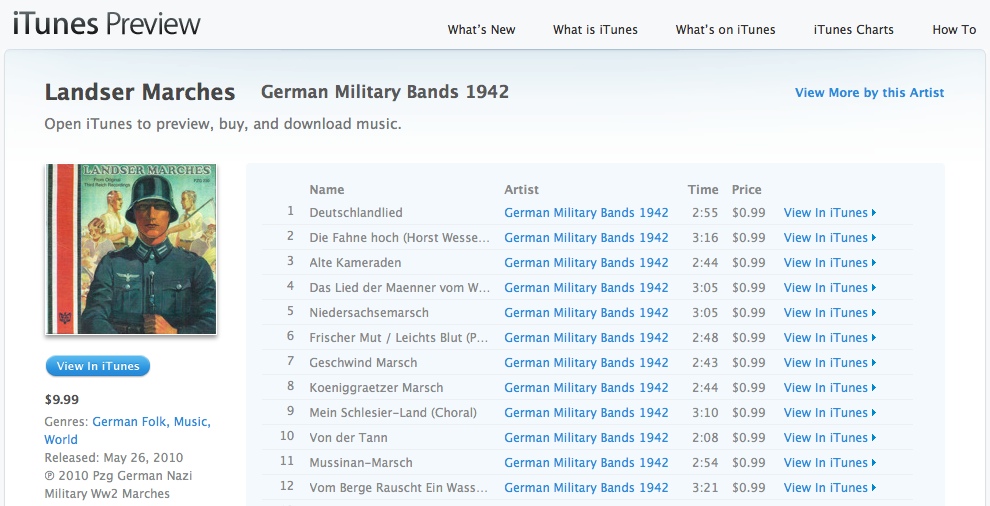View Niedersachsemarsch in iTunes
This screenshot has width=990, height=506.
pyautogui.click(x=830, y=313)
